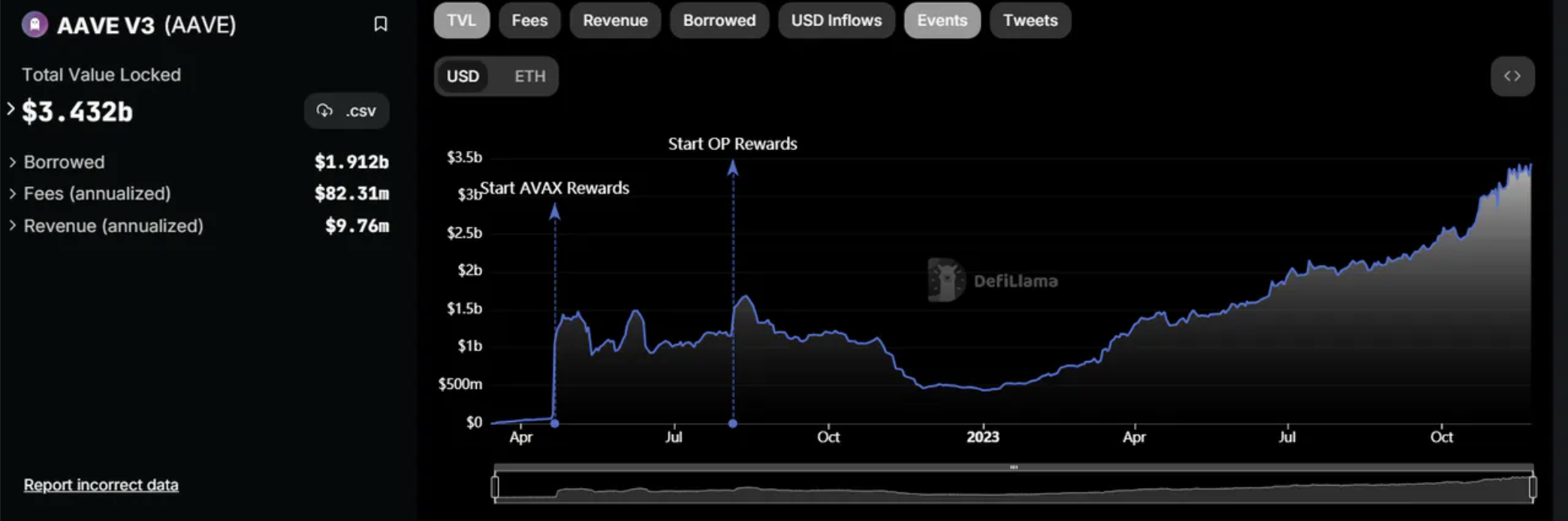Image resolution: width=1568 pixels, height=521 pixels.
Task: Download TVL data as .csv
Action: coord(347,111)
